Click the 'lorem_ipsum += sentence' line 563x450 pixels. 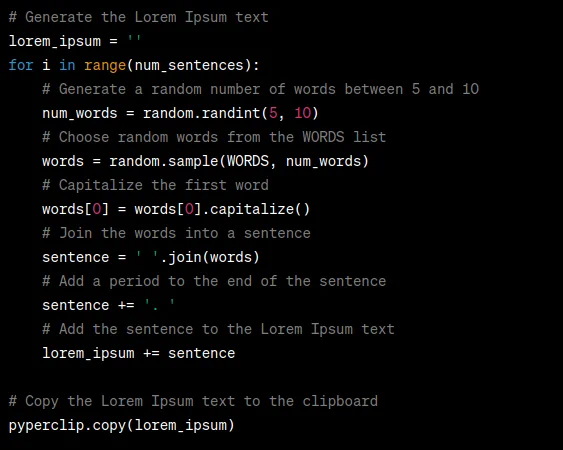[x=139, y=353]
